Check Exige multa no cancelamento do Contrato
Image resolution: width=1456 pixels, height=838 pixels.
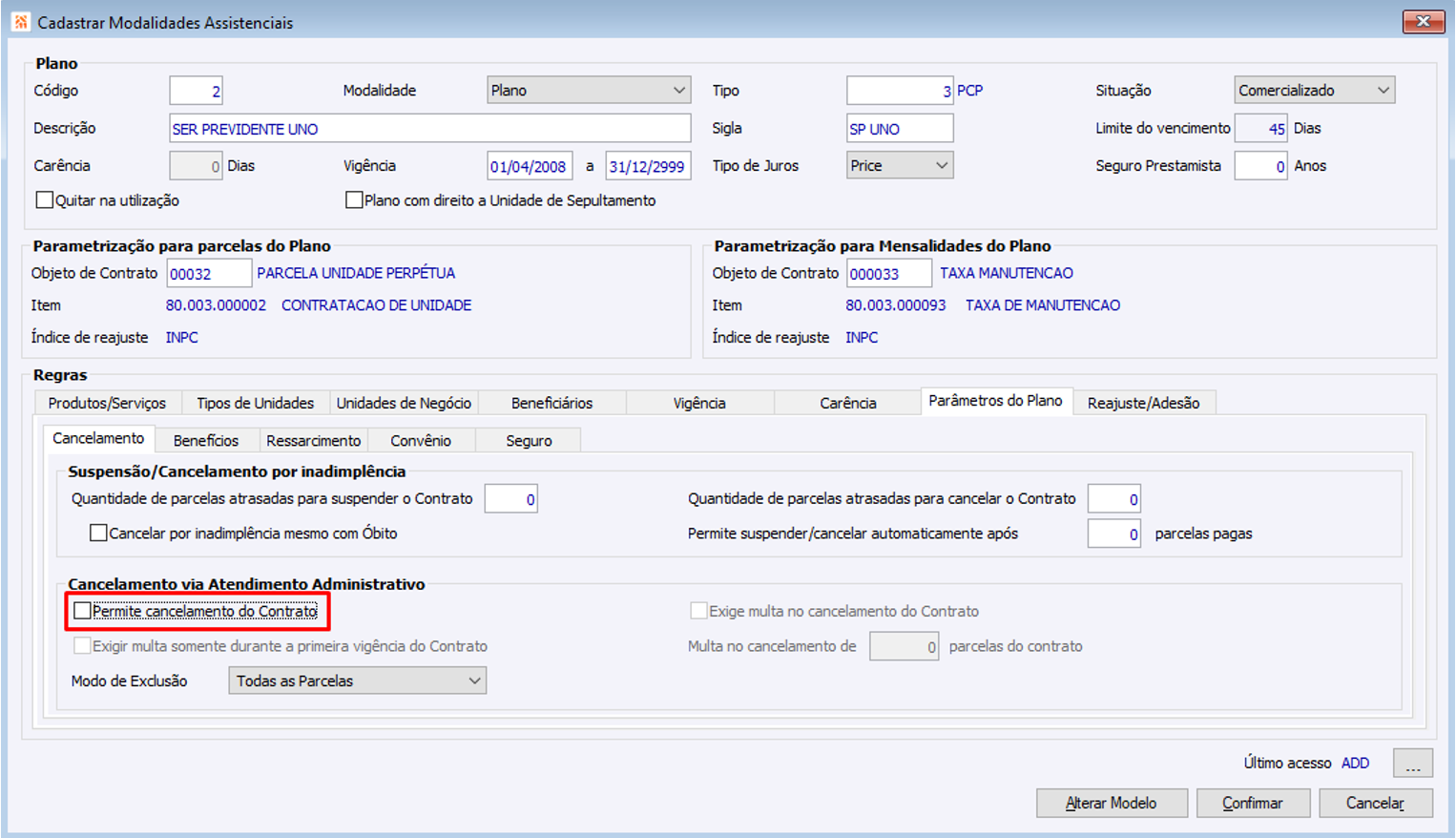coord(698,611)
